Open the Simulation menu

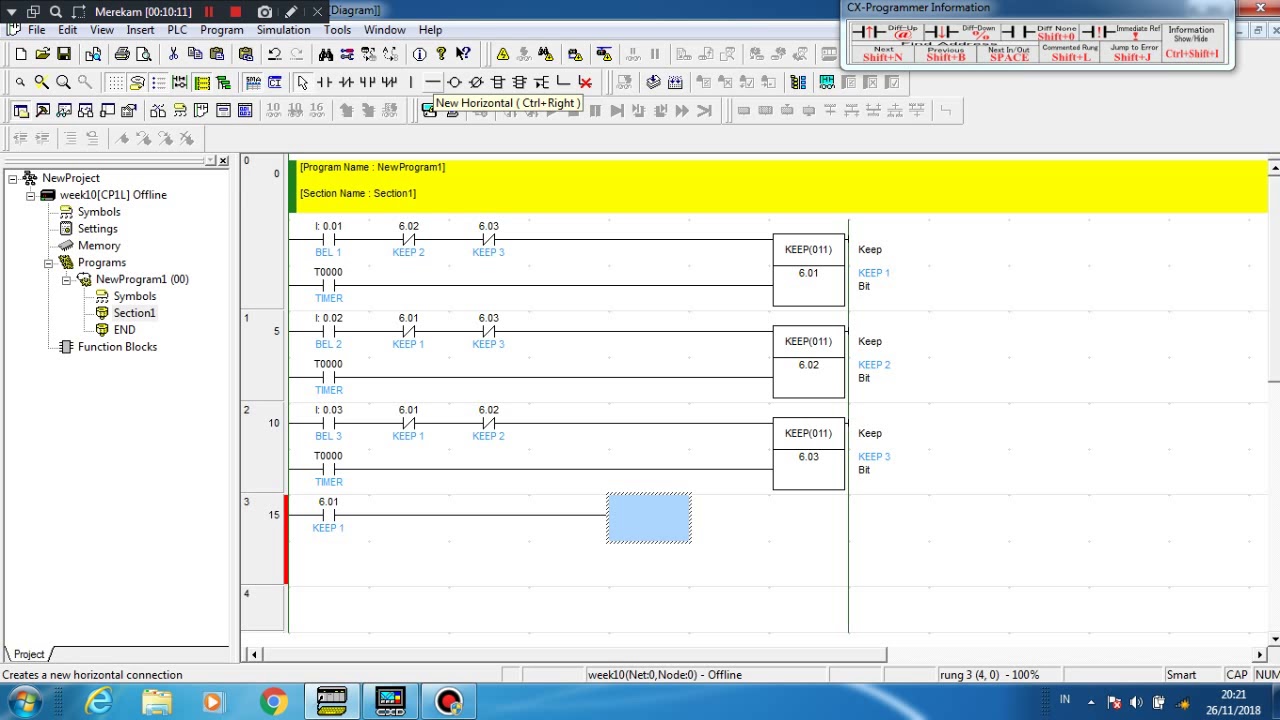(283, 30)
